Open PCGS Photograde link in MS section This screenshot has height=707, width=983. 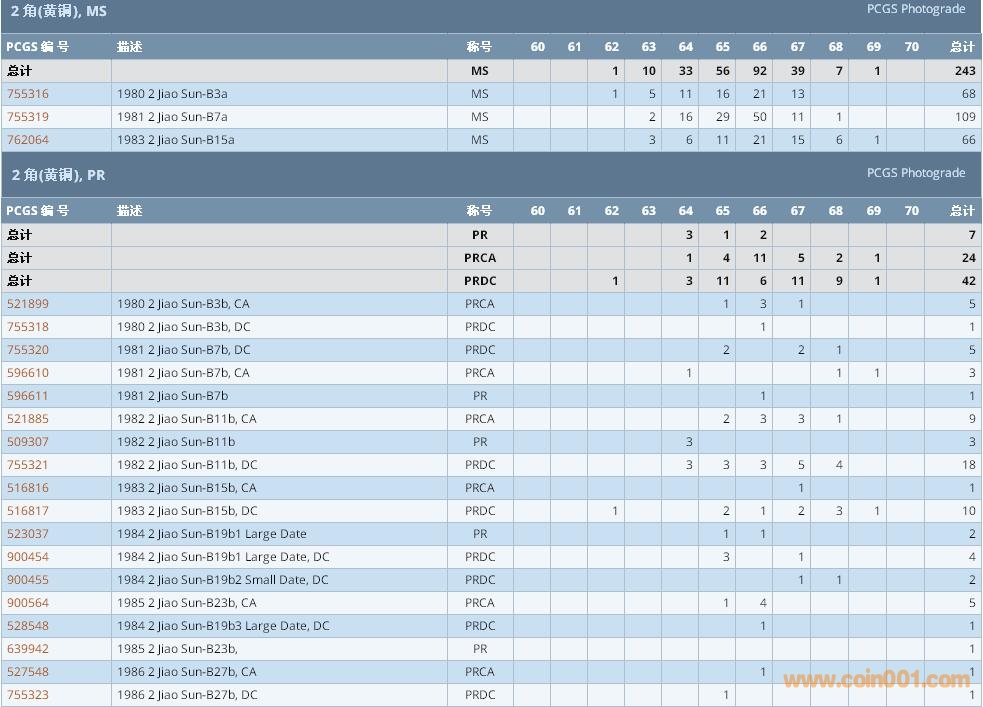click(915, 9)
